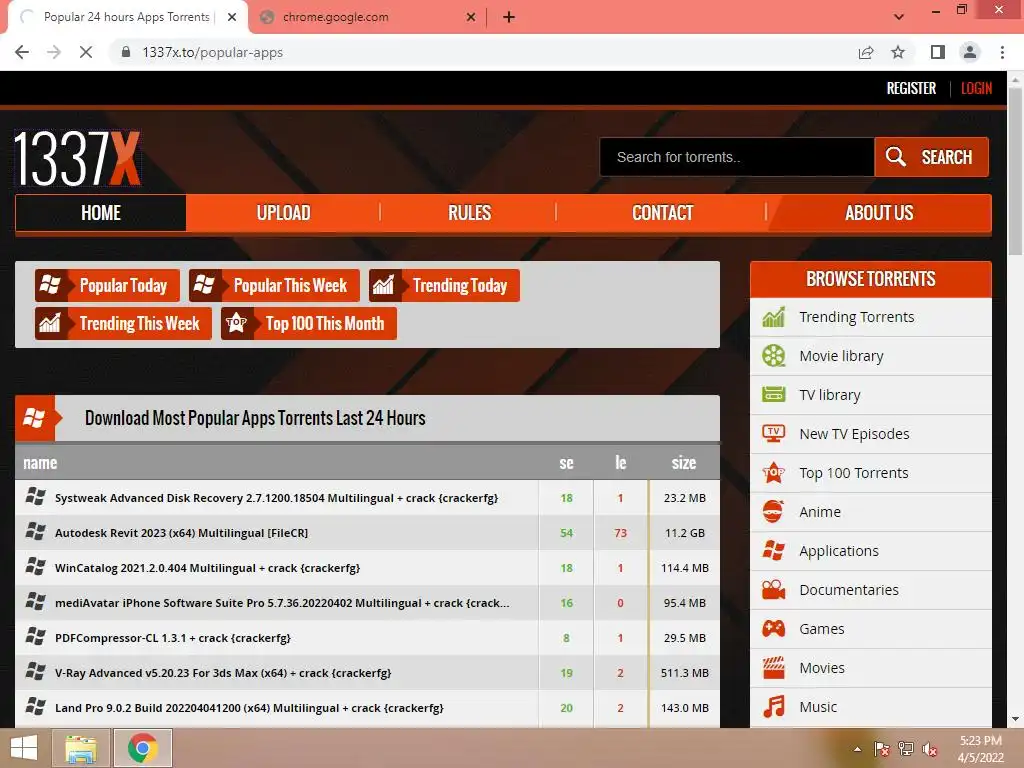This screenshot has height=768, width=1024.
Task: Open Autodesk Revit 2023 torrent link
Action: 182,533
